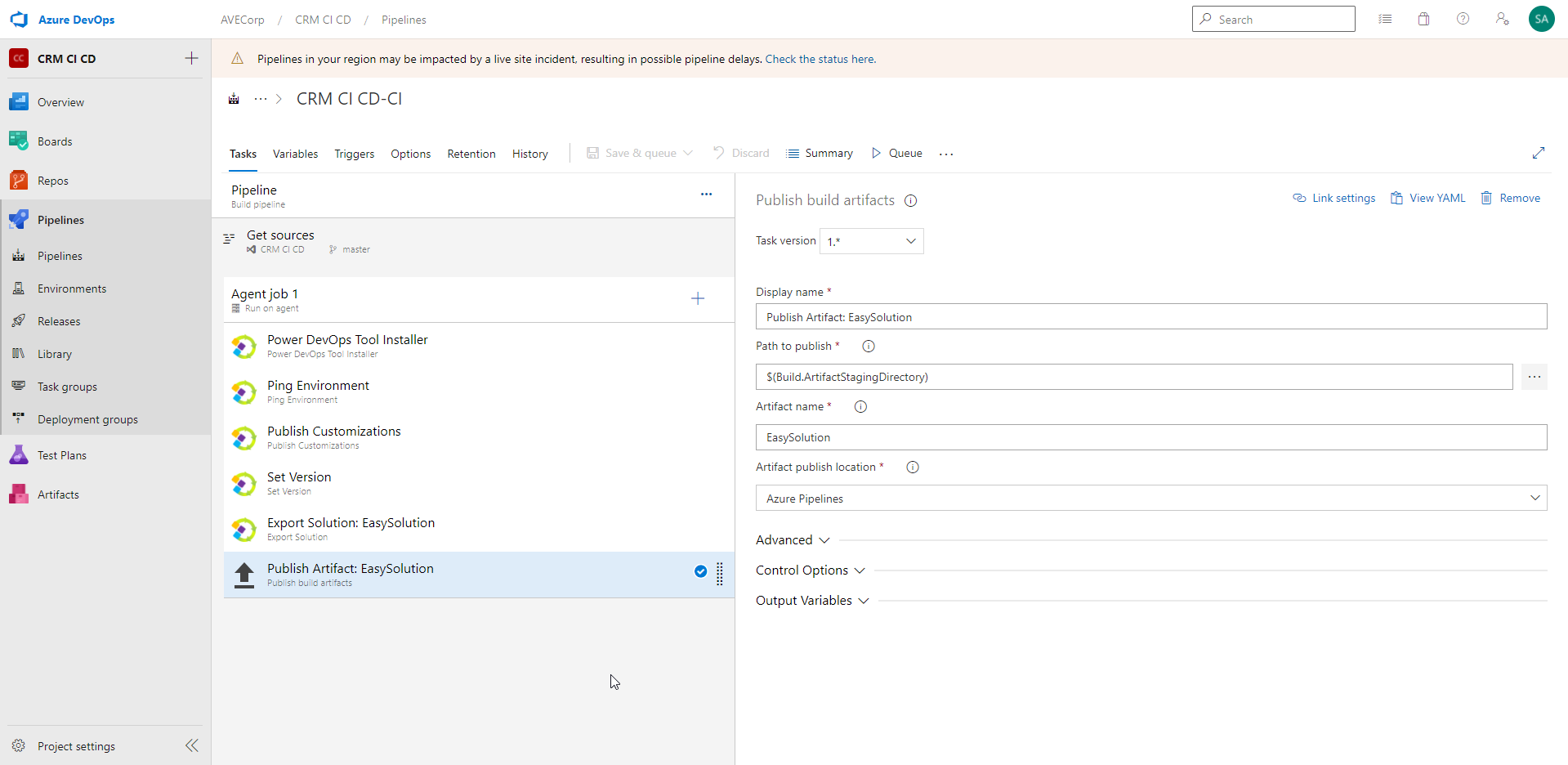Toggle full screen expand icon
Viewport: 1568px width, 765px height.
click(x=1539, y=153)
